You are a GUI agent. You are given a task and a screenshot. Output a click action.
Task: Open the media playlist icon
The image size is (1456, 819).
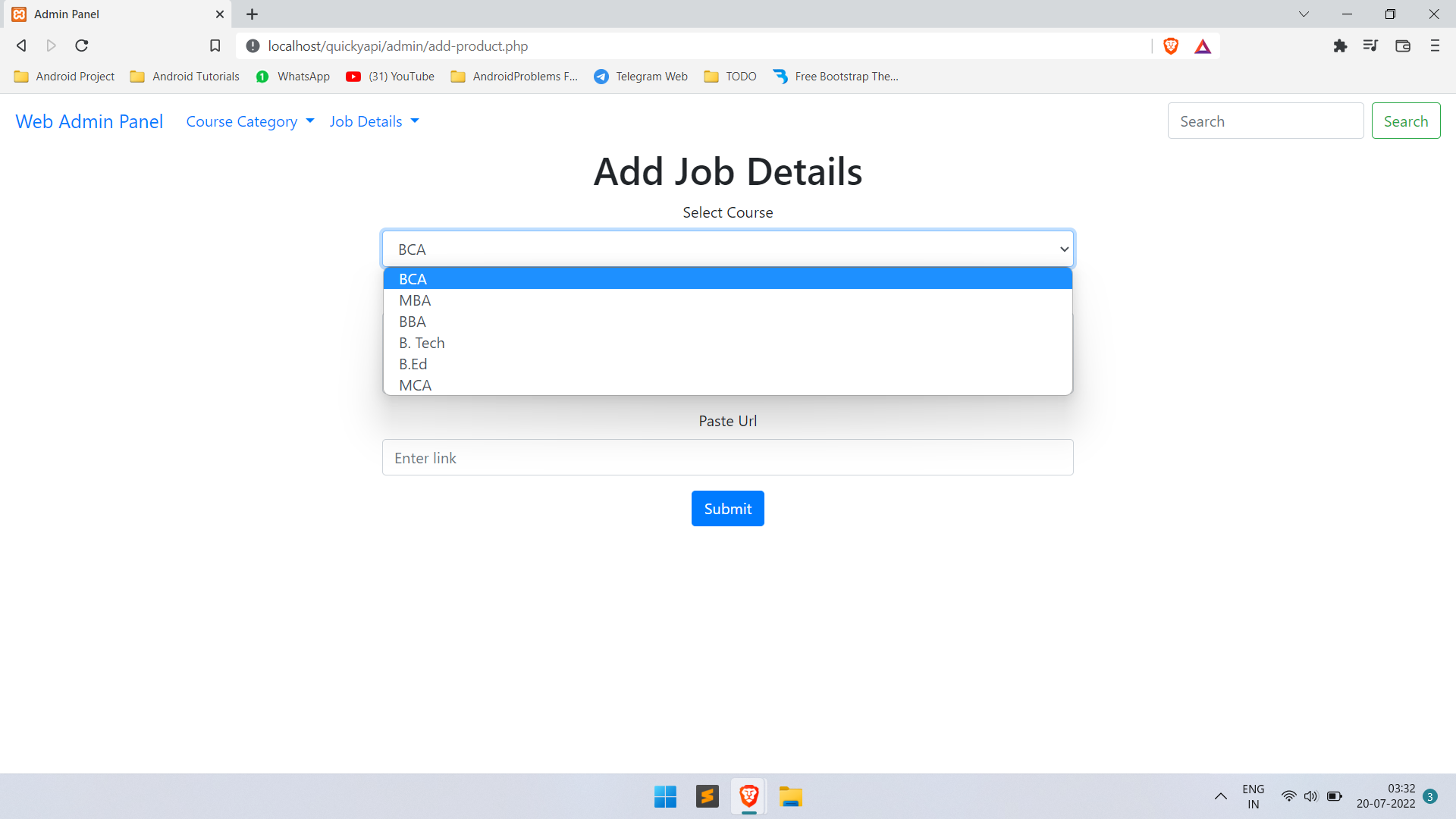pos(1370,46)
